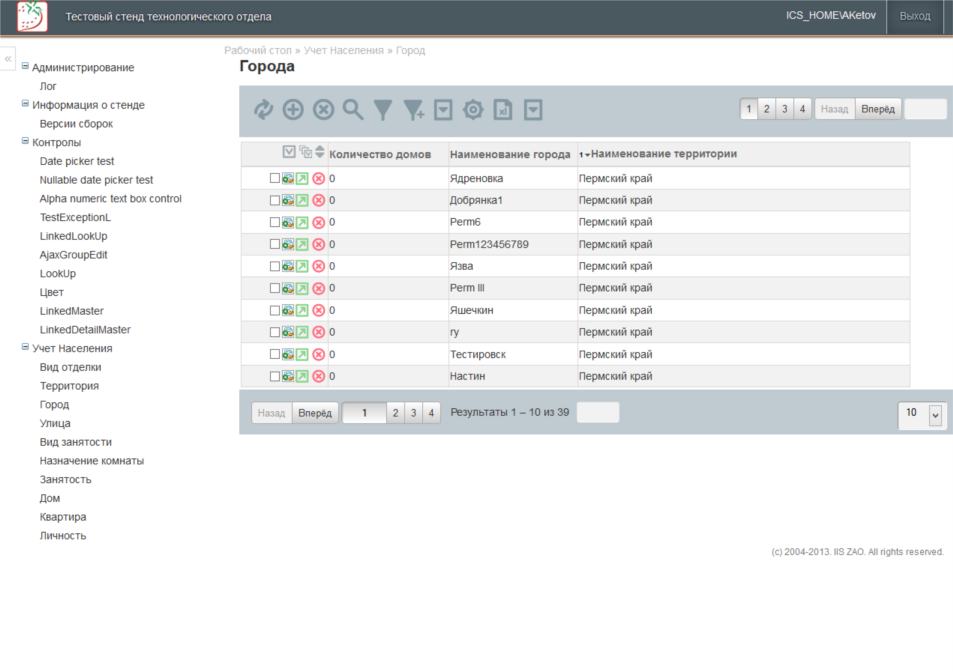Check the Добрянка1 row checkbox
Viewport: 953px width, 672px height.
[x=275, y=200]
